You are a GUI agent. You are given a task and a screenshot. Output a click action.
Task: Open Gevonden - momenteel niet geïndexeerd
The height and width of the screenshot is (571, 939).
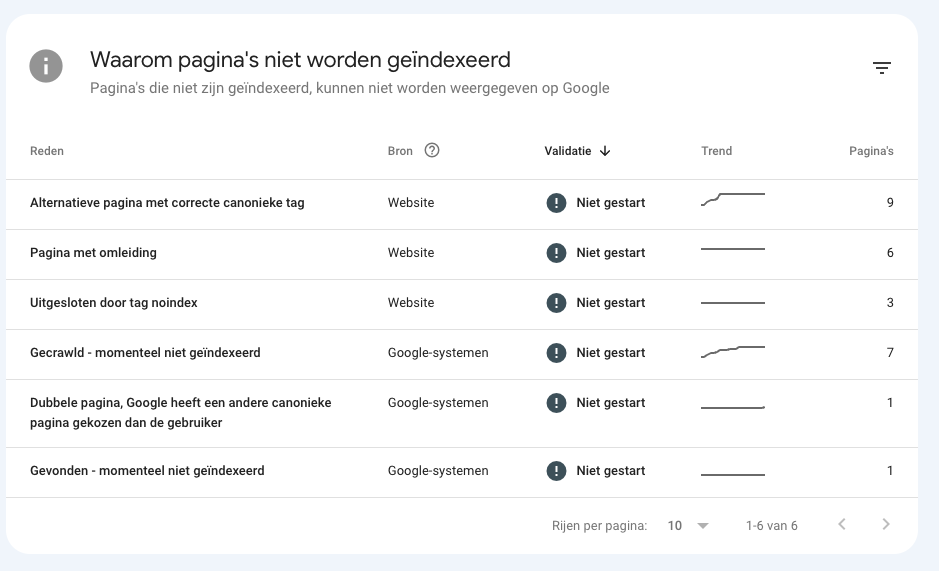click(x=147, y=471)
